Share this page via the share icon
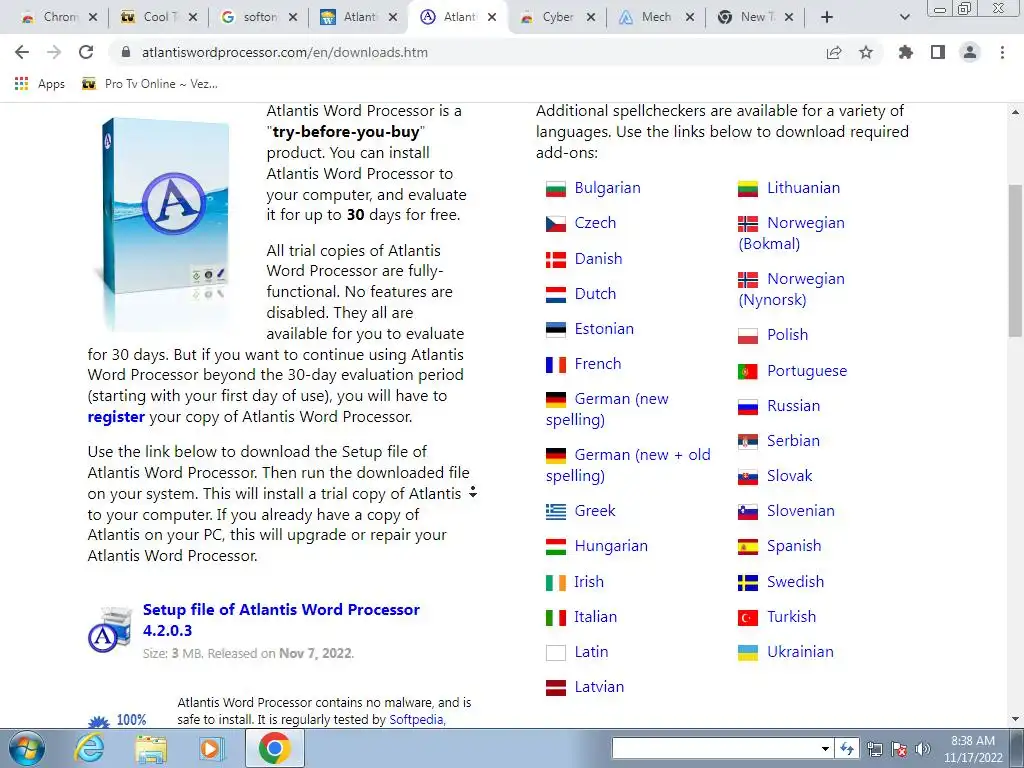Viewport: 1024px width, 768px height. click(834, 52)
